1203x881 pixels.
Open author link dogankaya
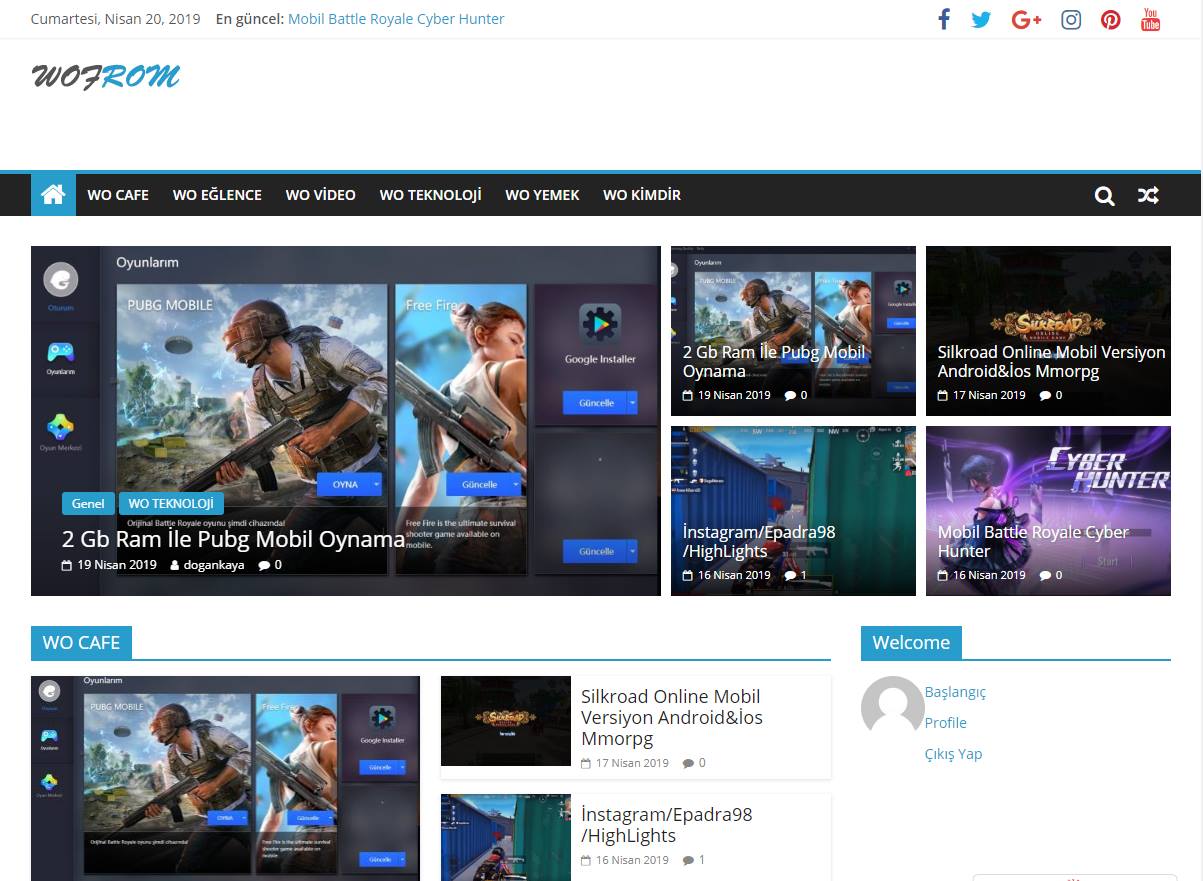(x=207, y=565)
